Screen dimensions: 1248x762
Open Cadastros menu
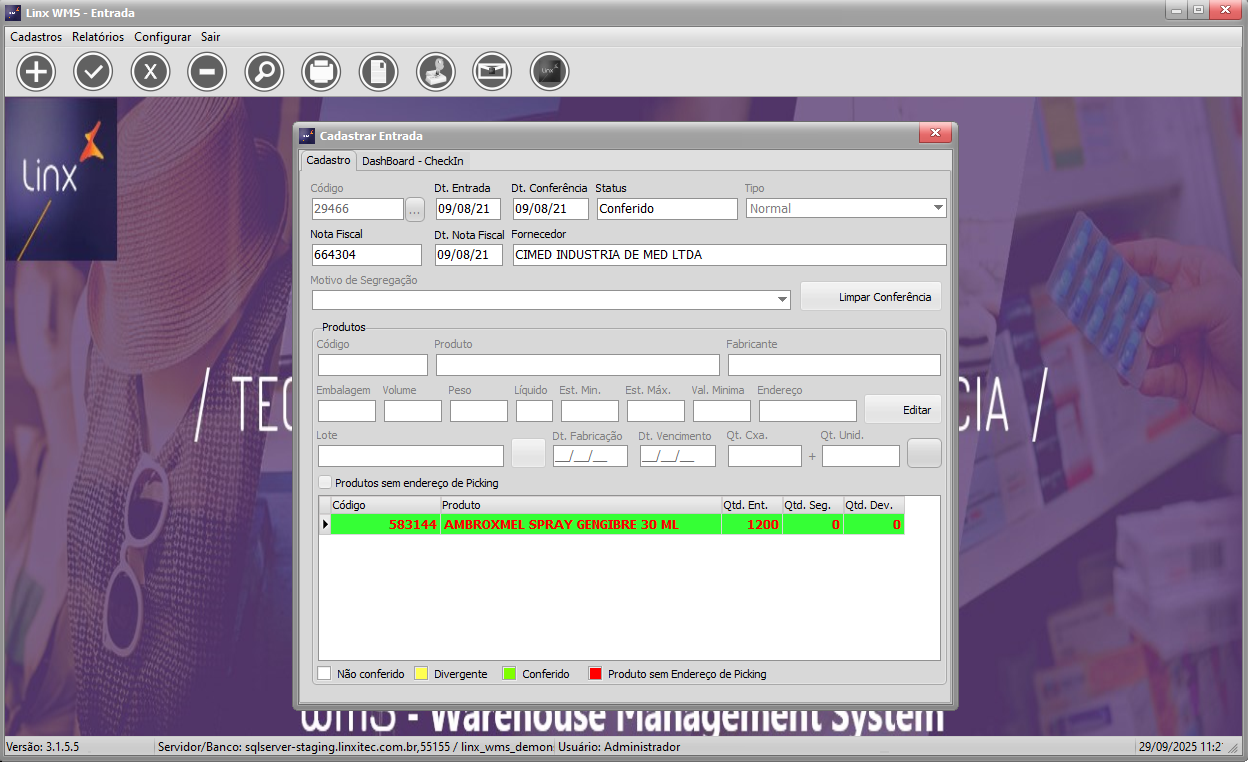coord(36,37)
